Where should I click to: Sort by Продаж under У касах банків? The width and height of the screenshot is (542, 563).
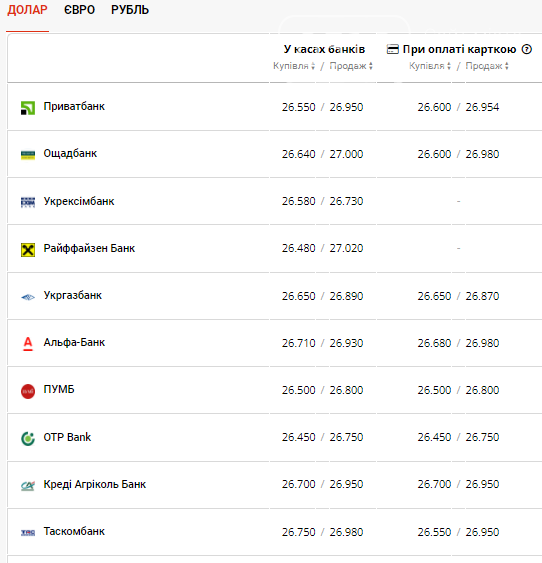pos(351,66)
